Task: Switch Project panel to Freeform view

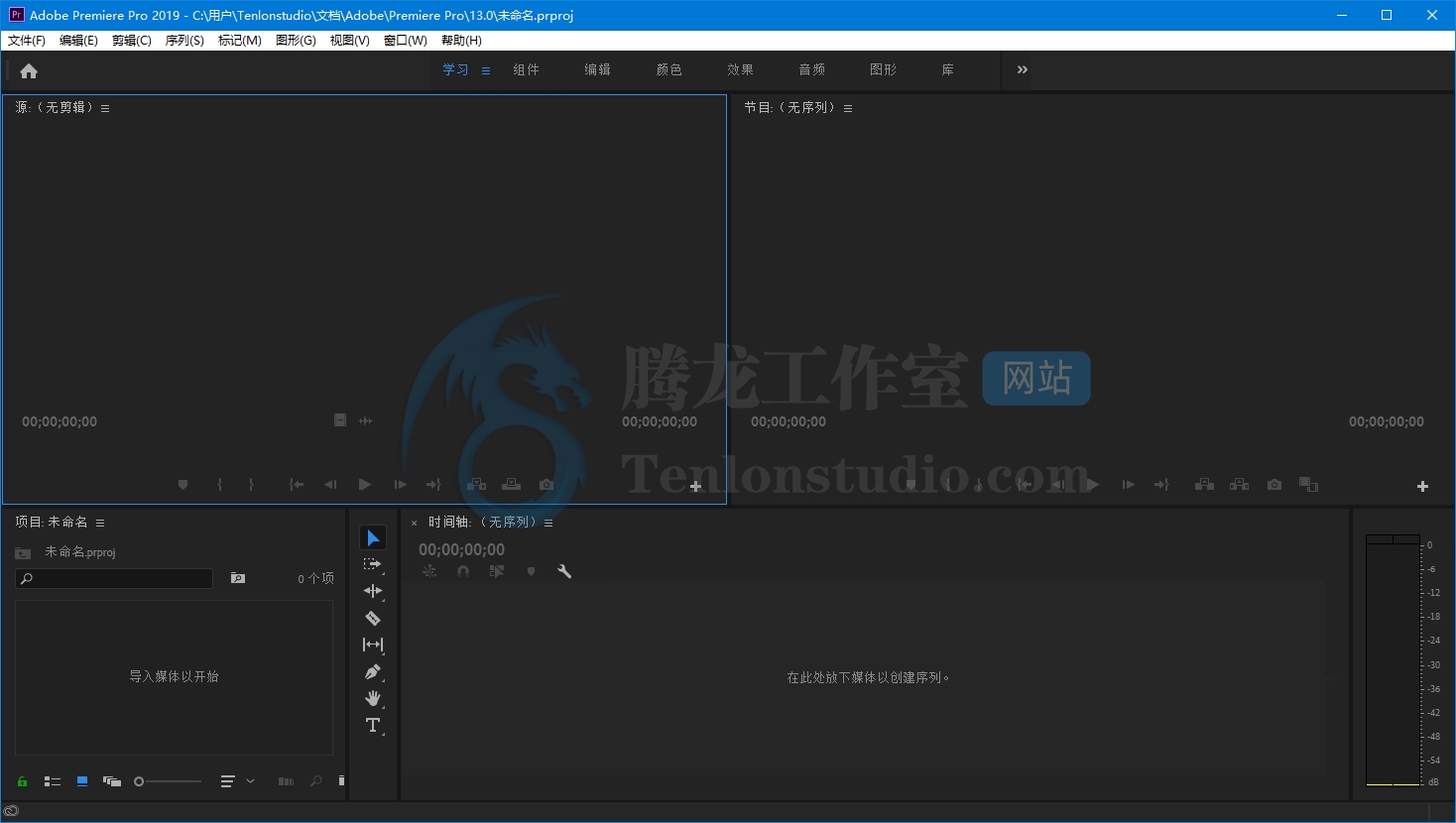Action: 112,781
